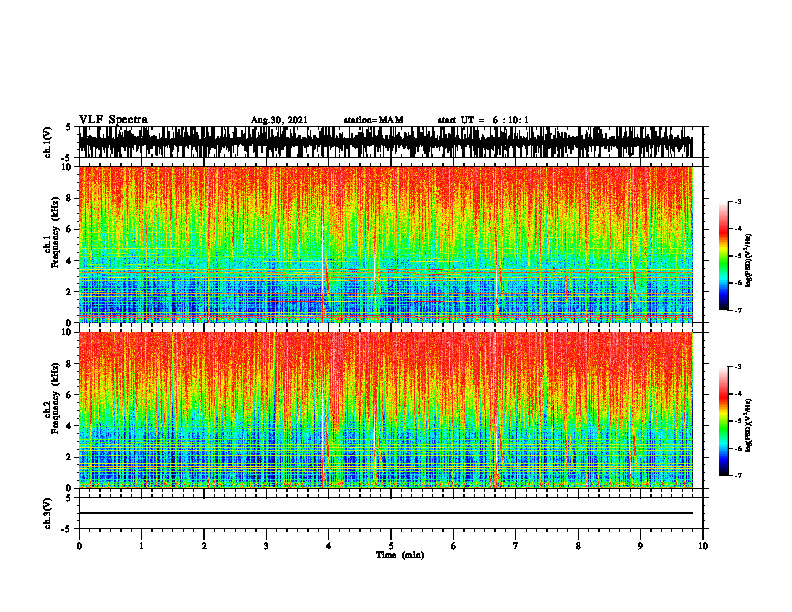Click the "-7" tick on ch.2 color bar
This screenshot has height=612, width=792.
(738, 475)
